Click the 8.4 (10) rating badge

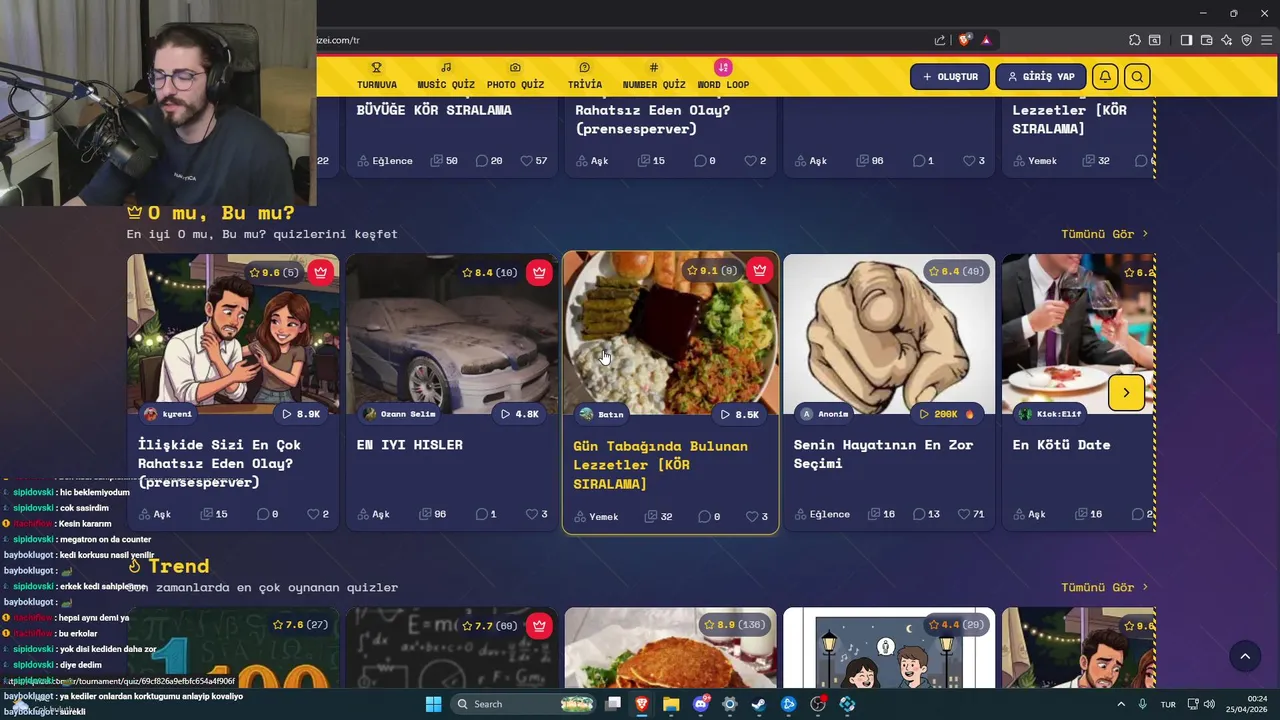490,272
